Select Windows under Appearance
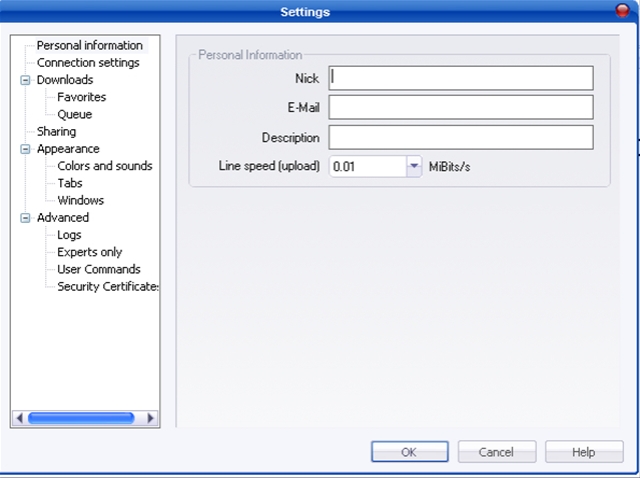 pyautogui.click(x=80, y=201)
